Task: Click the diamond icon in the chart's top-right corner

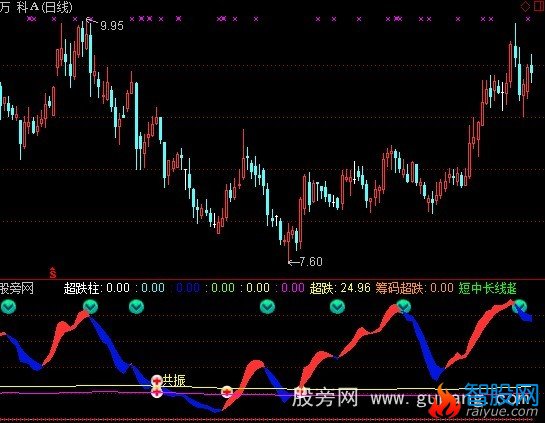Action: pos(525,6)
